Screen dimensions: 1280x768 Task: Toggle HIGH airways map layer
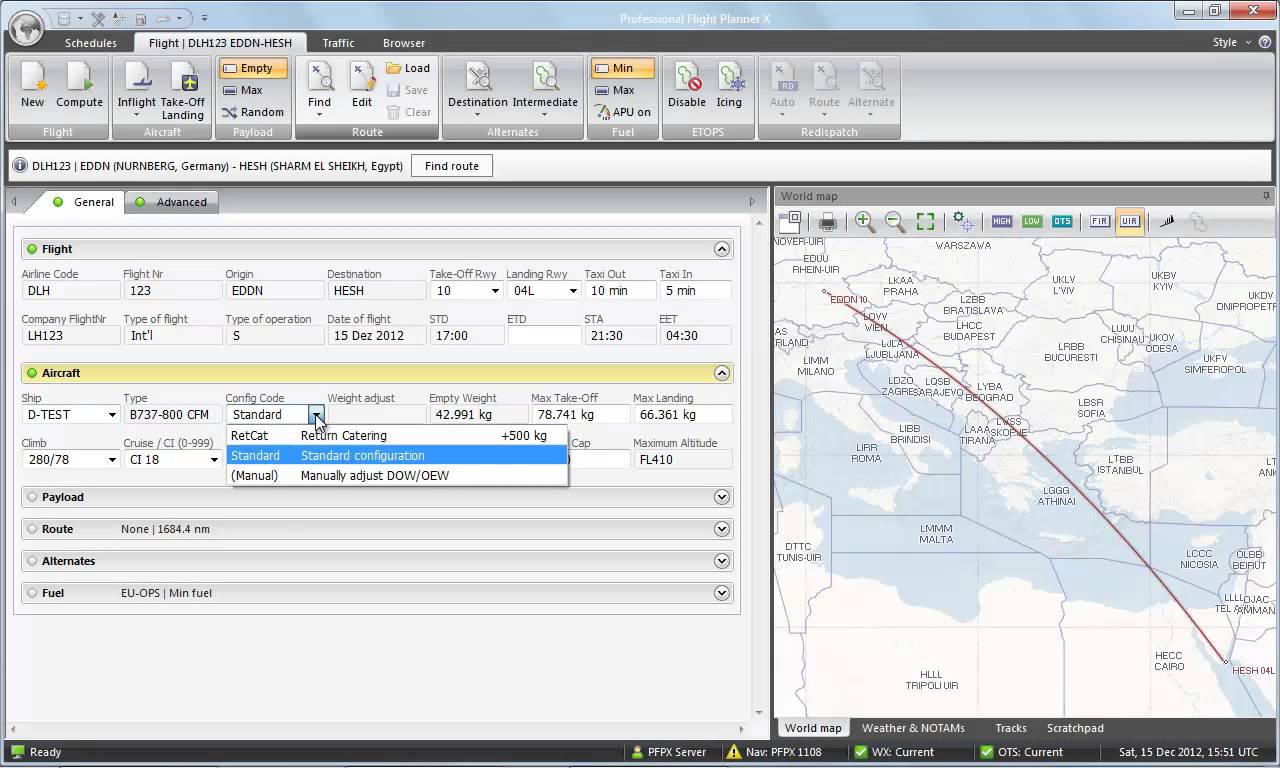pos(1001,222)
